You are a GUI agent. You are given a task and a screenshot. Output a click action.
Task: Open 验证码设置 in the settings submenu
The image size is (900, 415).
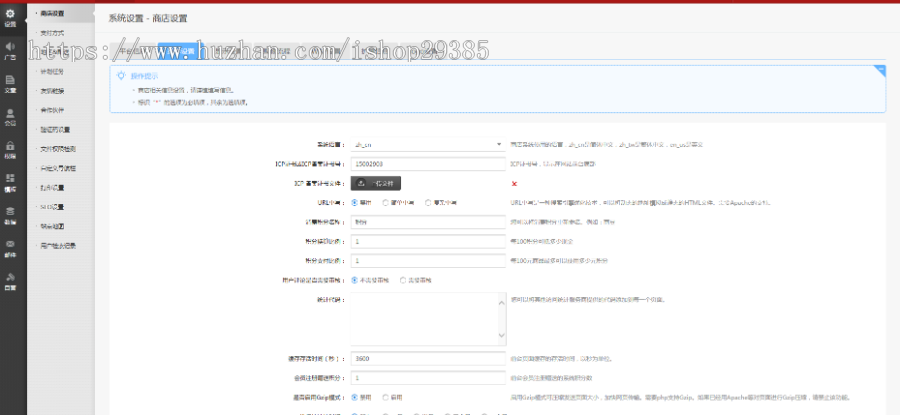pos(55,130)
